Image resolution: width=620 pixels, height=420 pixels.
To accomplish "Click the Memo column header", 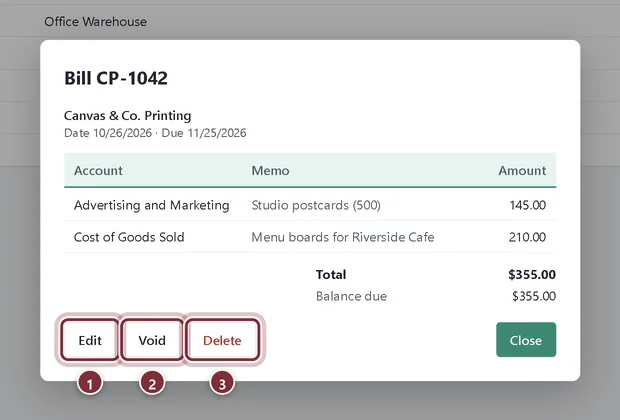I will click(x=270, y=170).
